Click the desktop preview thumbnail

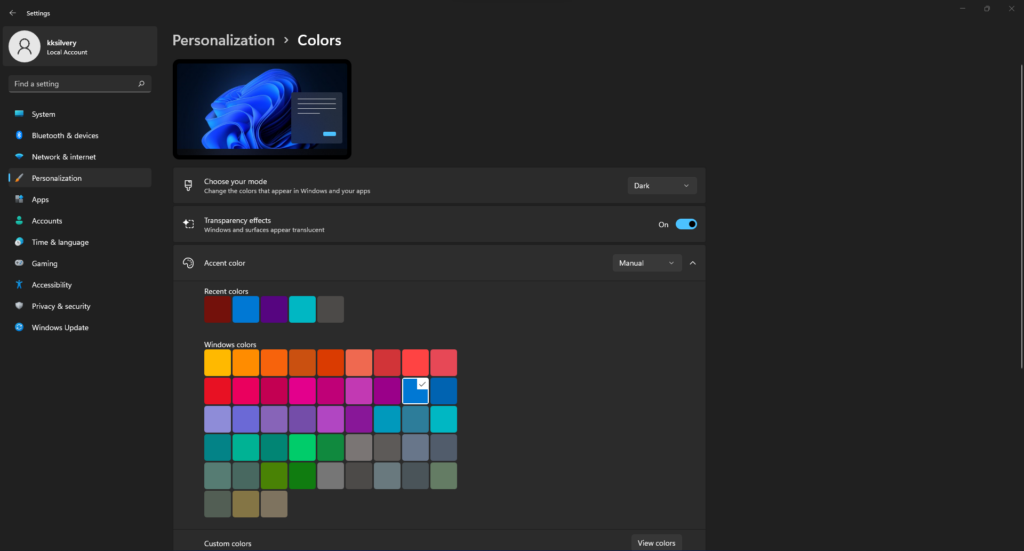(262, 109)
